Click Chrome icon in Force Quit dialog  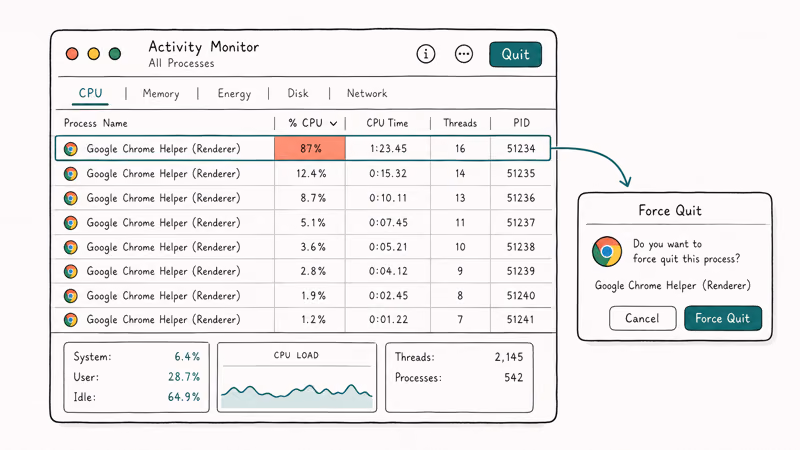tap(607, 252)
